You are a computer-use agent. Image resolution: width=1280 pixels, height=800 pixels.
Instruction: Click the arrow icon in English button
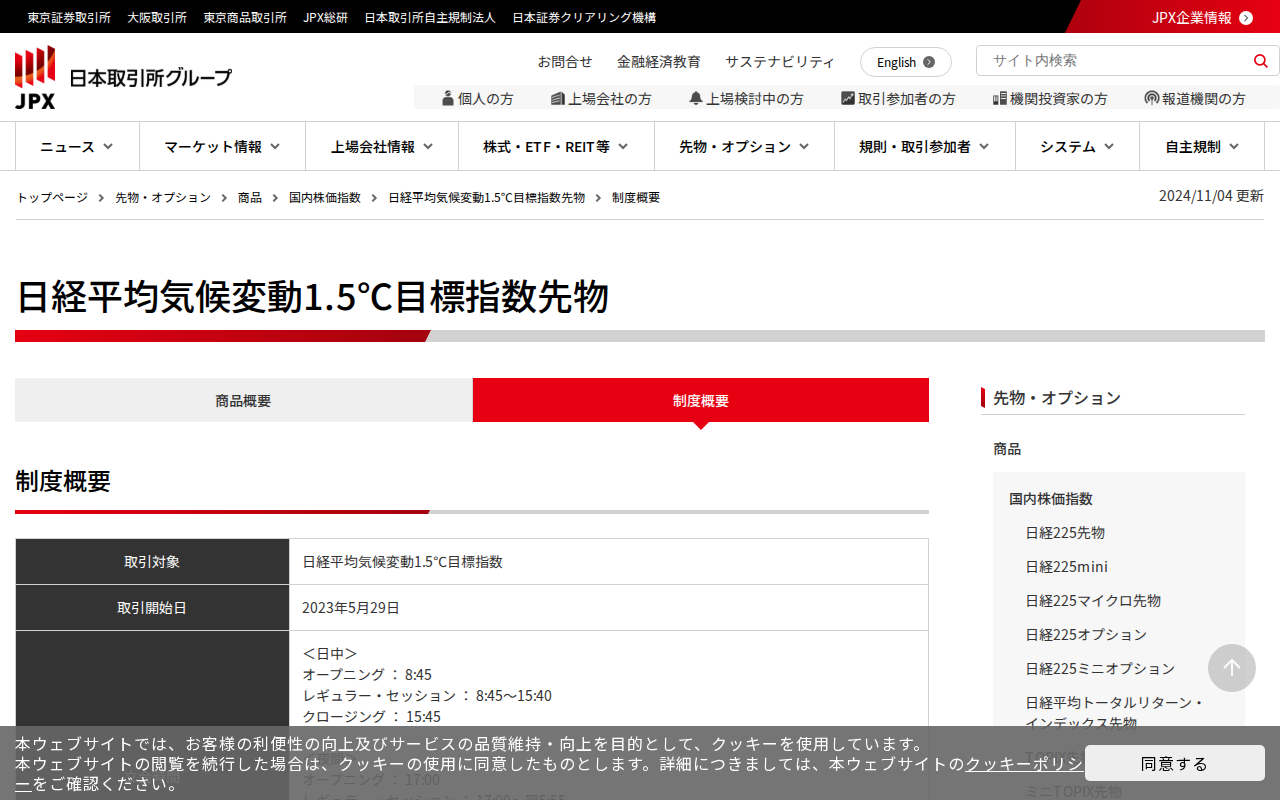[929, 62]
